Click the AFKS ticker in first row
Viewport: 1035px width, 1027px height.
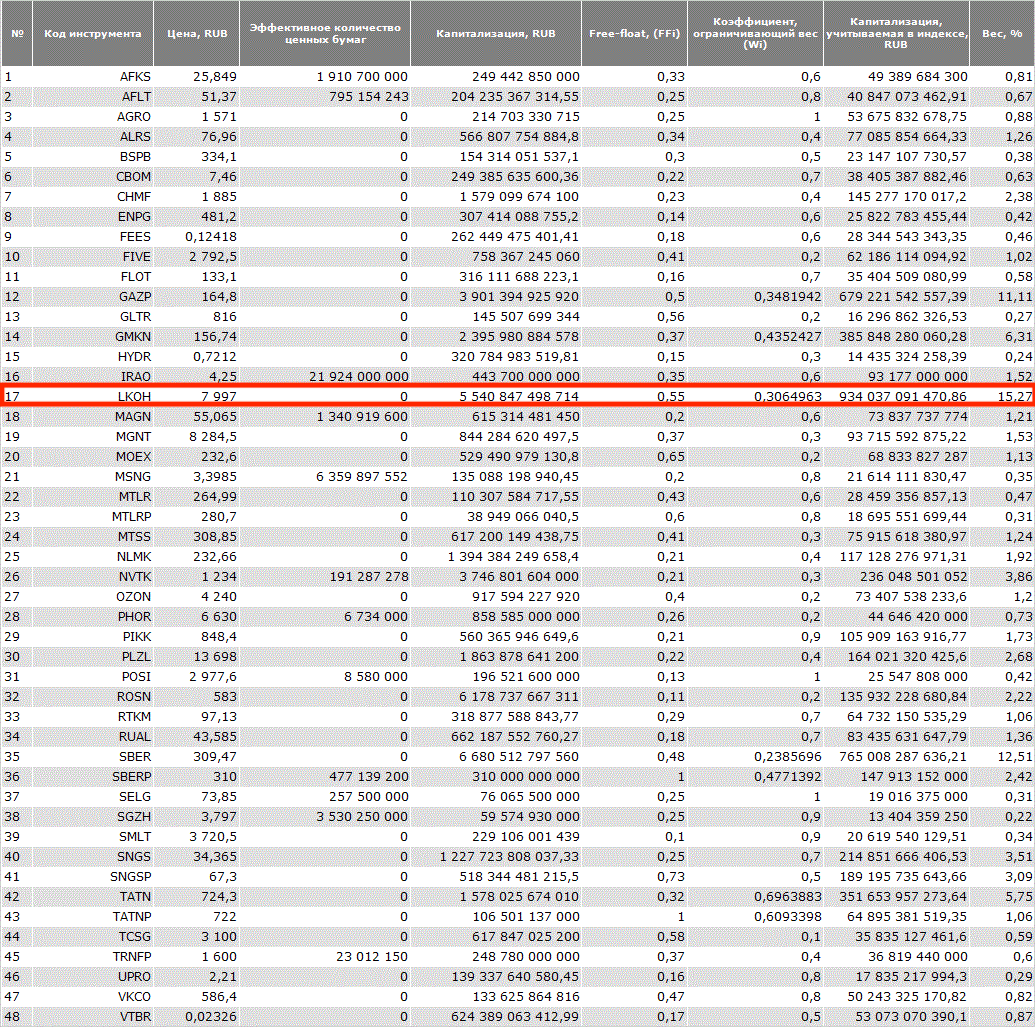135,77
